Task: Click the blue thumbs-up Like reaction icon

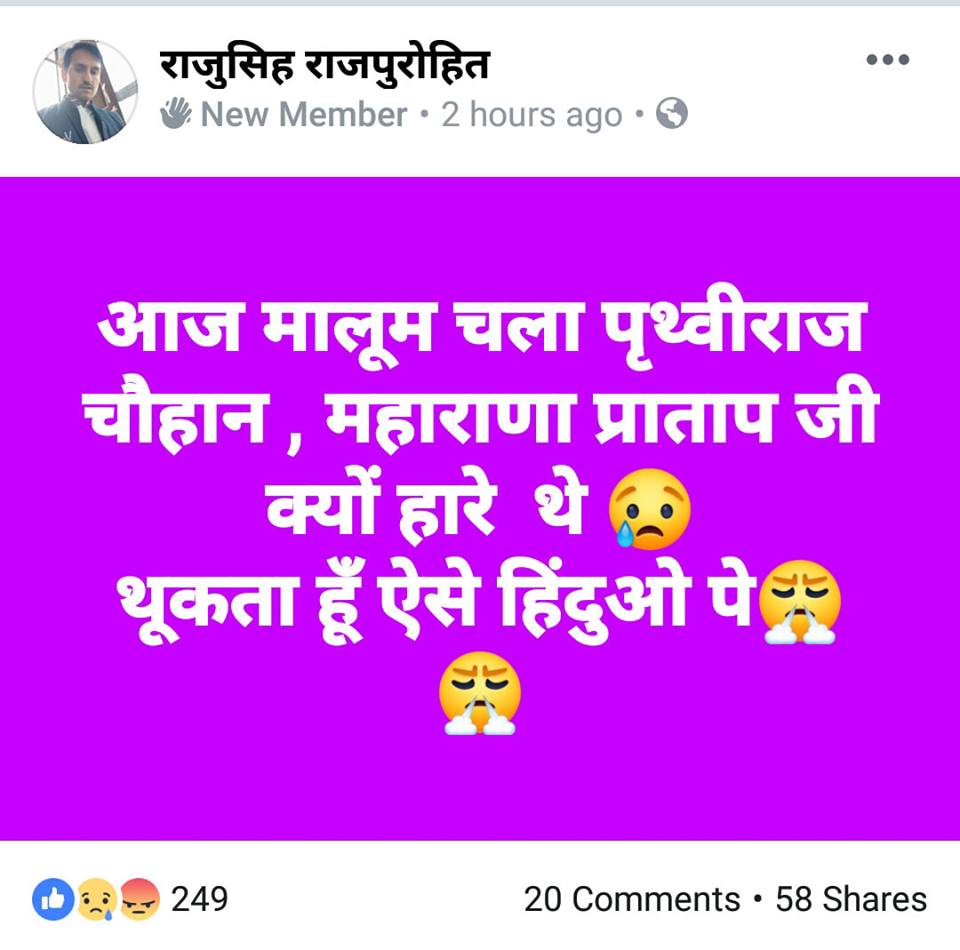Action: point(54,899)
